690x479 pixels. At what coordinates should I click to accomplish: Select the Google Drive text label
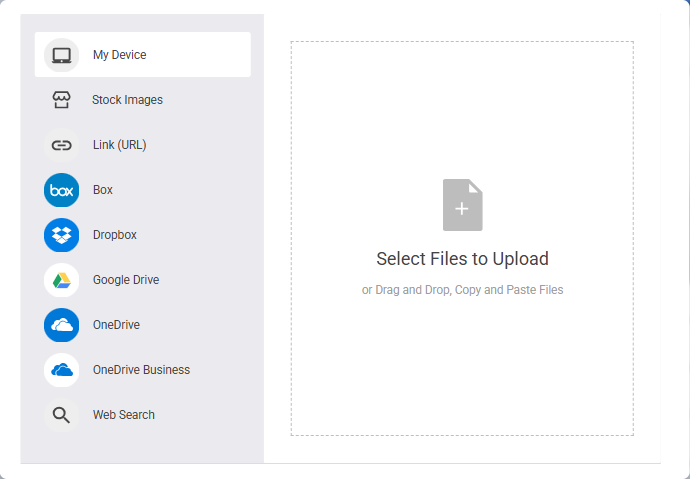(x=126, y=280)
